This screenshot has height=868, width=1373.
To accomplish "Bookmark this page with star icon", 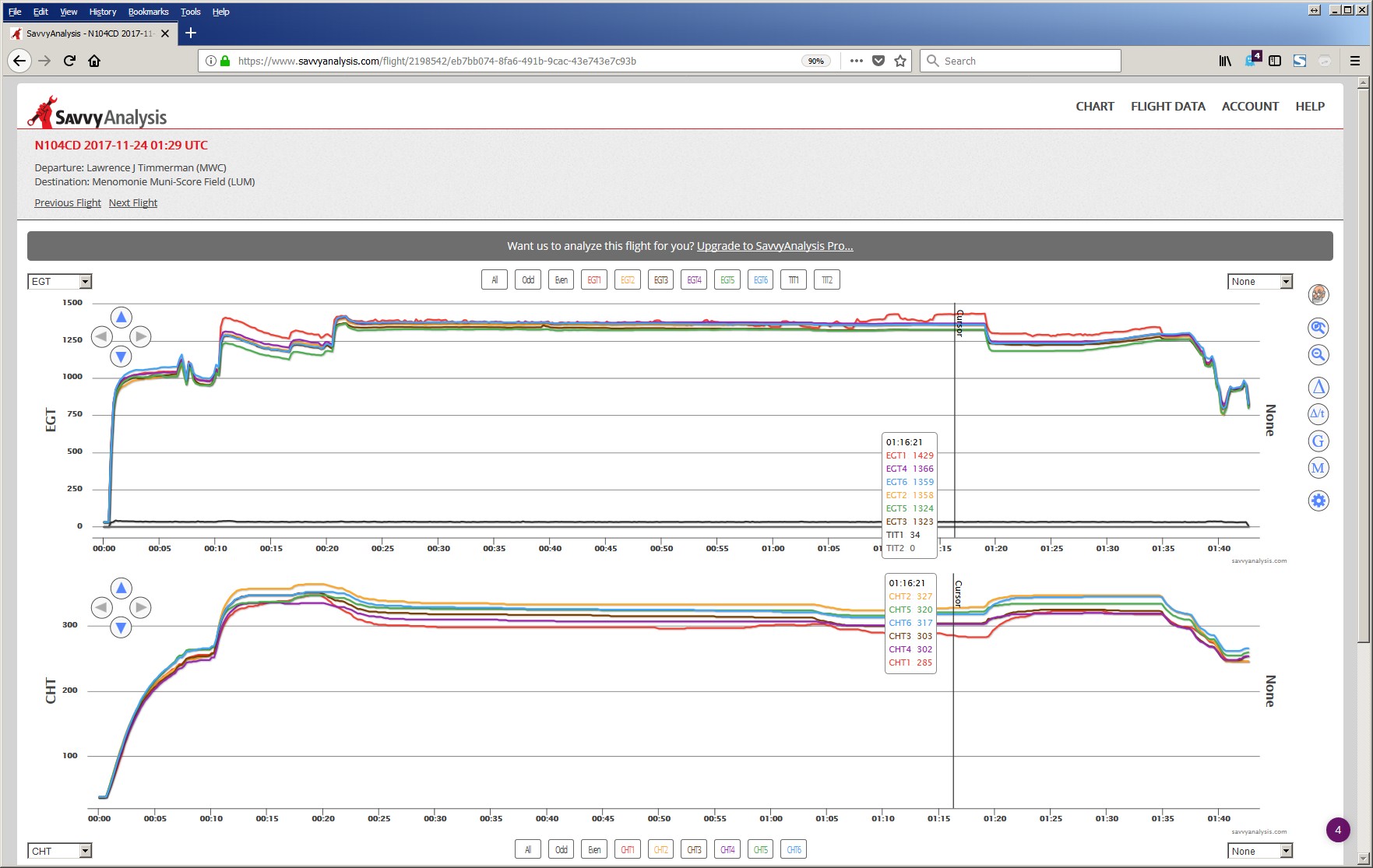I will click(x=900, y=61).
